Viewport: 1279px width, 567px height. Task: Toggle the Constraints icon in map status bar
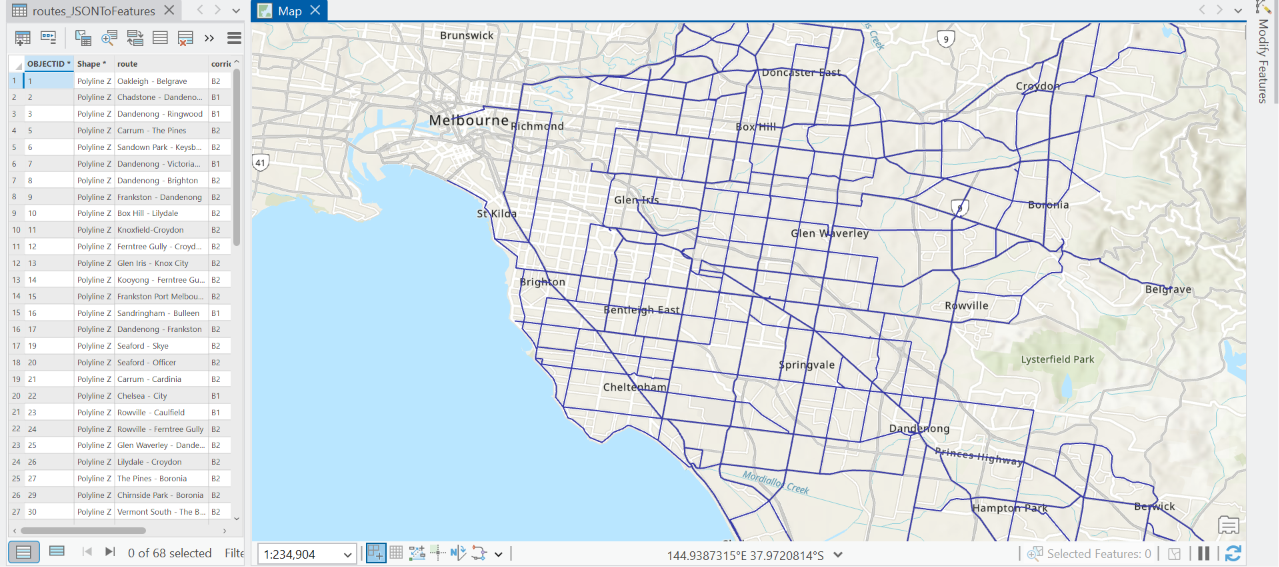417,553
